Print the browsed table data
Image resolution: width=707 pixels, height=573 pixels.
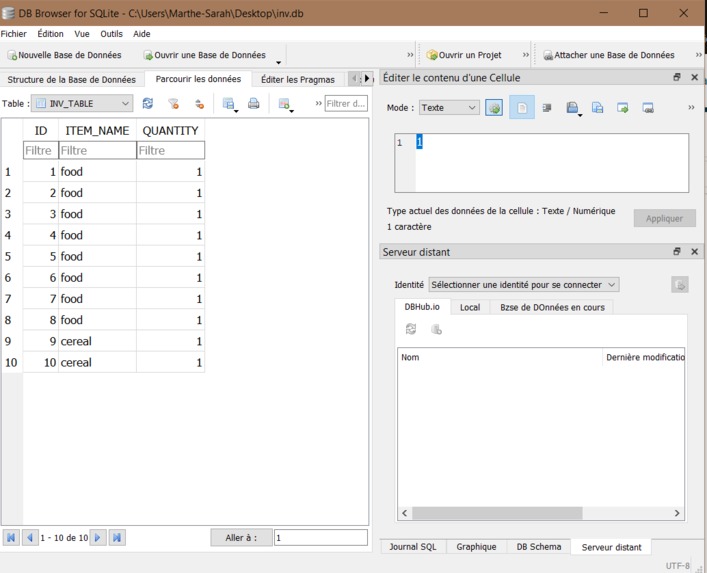click(x=254, y=104)
